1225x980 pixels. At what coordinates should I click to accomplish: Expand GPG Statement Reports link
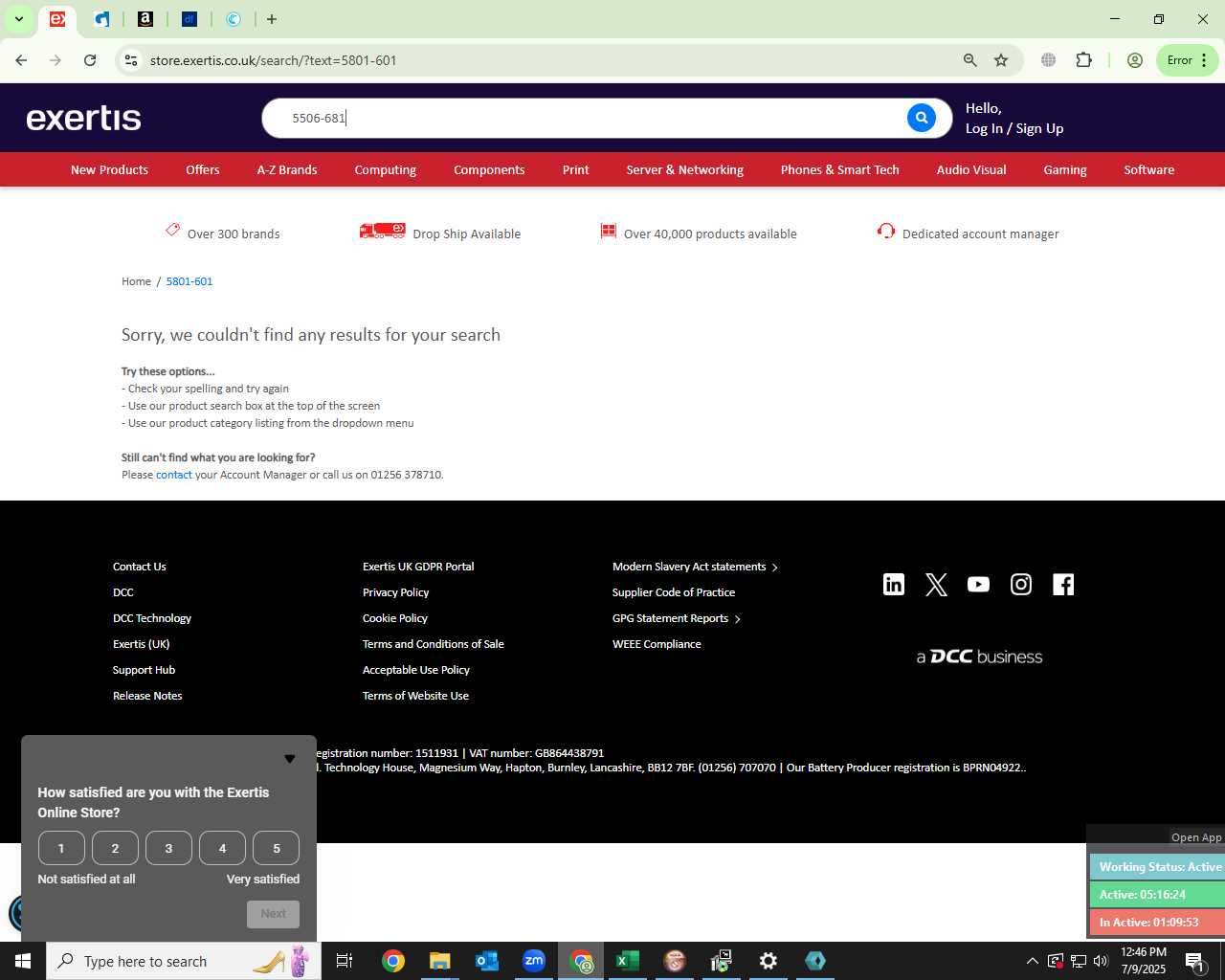click(x=677, y=618)
